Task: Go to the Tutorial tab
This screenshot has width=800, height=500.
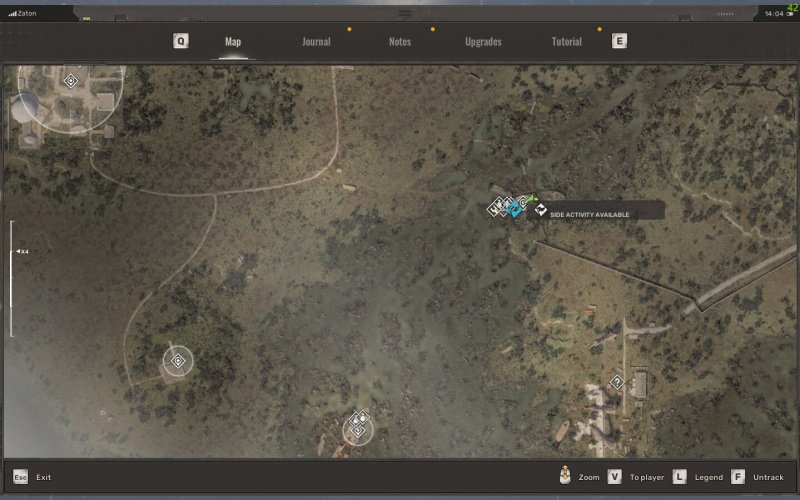Action: (567, 42)
